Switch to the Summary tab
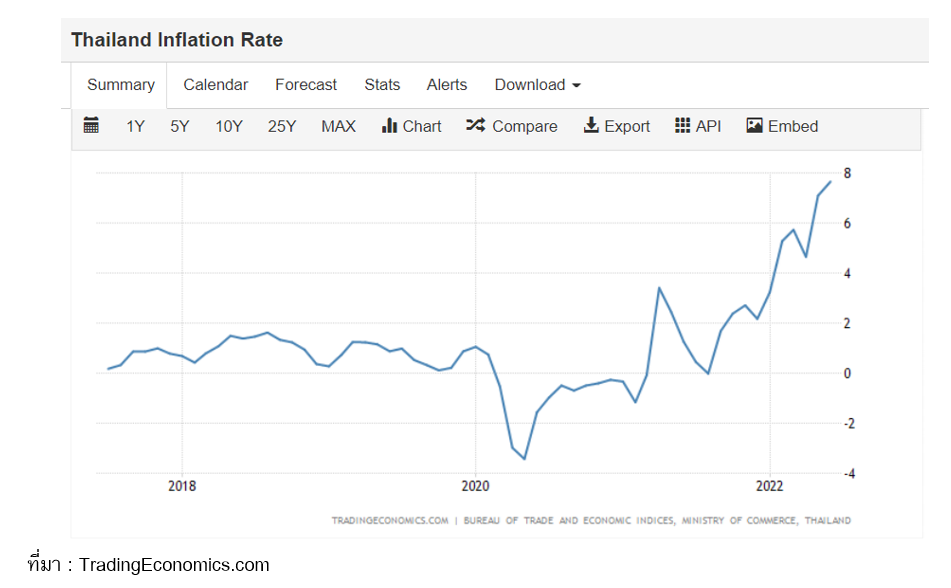 121,85
